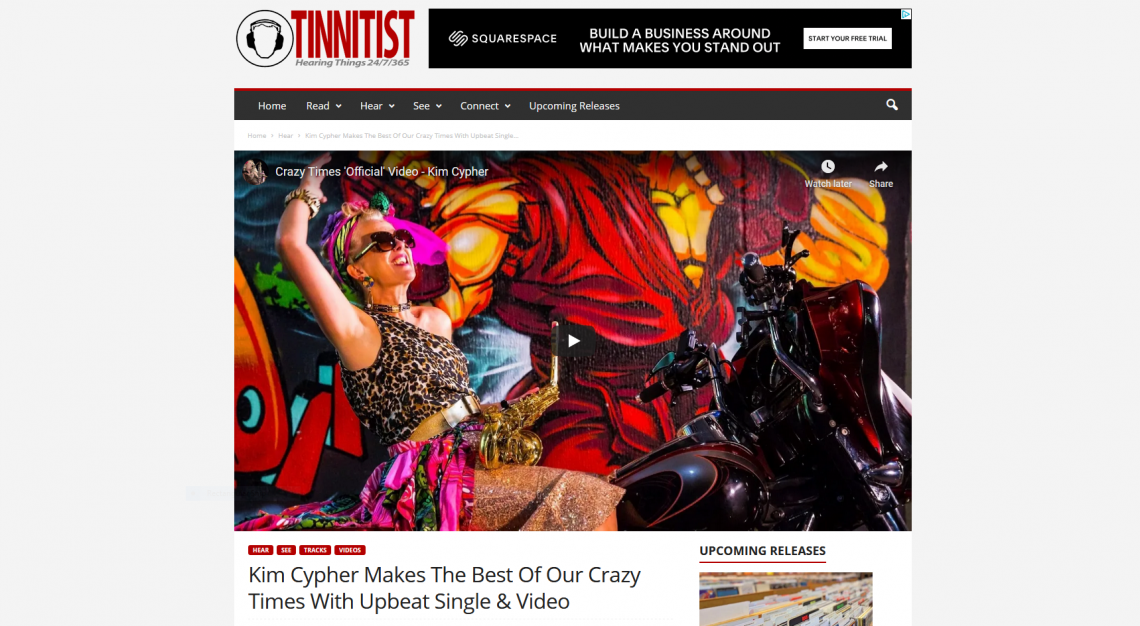Viewport: 1140px width, 626px height.
Task: Expand the See dropdown menu
Action: click(x=428, y=106)
